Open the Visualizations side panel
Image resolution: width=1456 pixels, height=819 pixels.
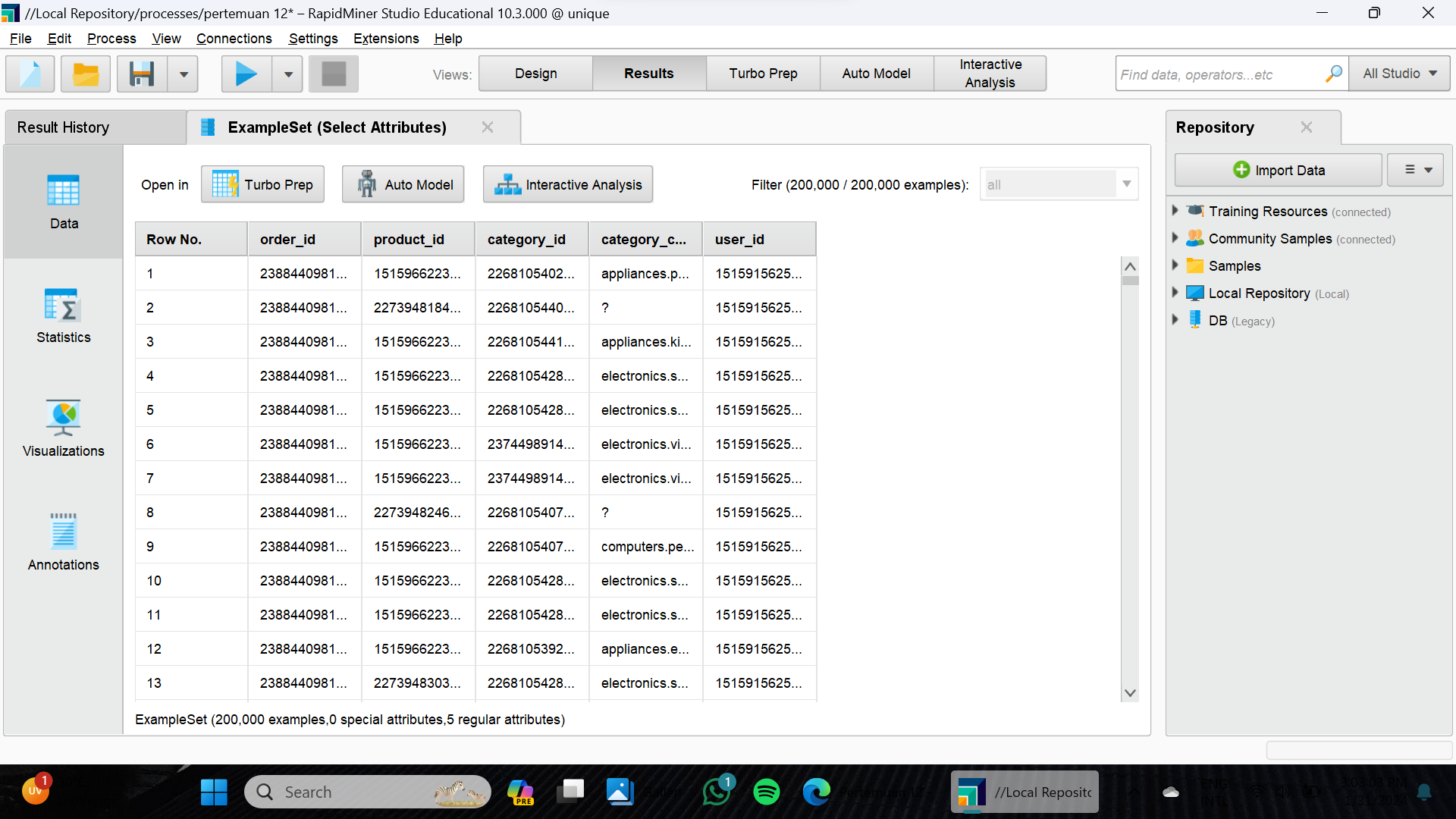click(64, 429)
